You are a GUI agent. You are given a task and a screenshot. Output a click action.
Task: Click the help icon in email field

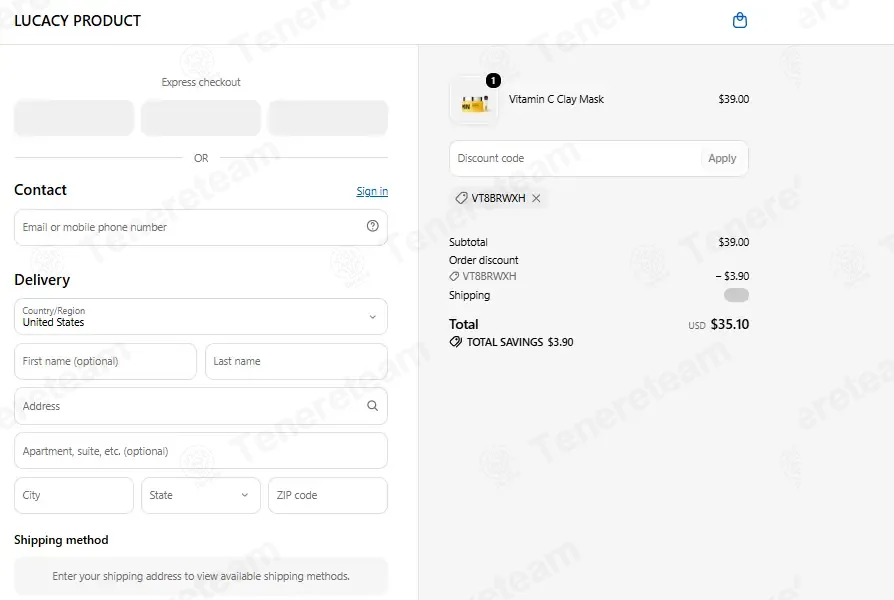click(372, 226)
